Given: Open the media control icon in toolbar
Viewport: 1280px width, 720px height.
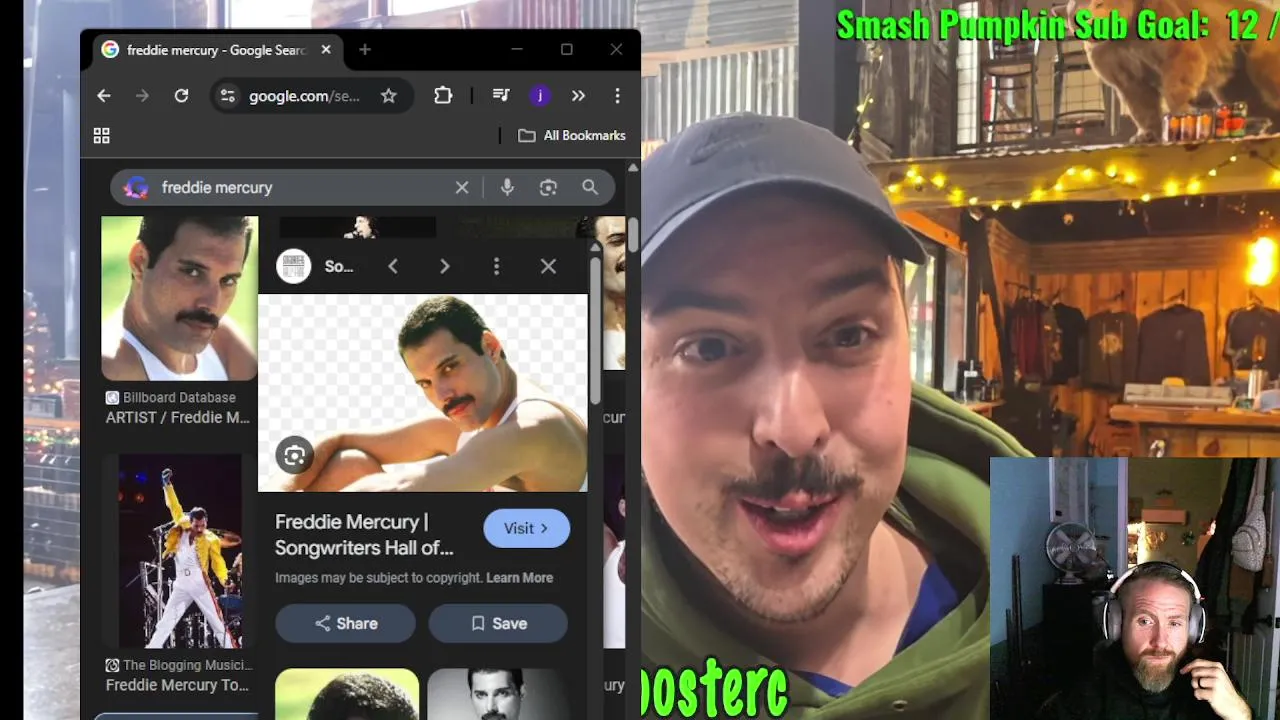Looking at the screenshot, I should pos(501,96).
